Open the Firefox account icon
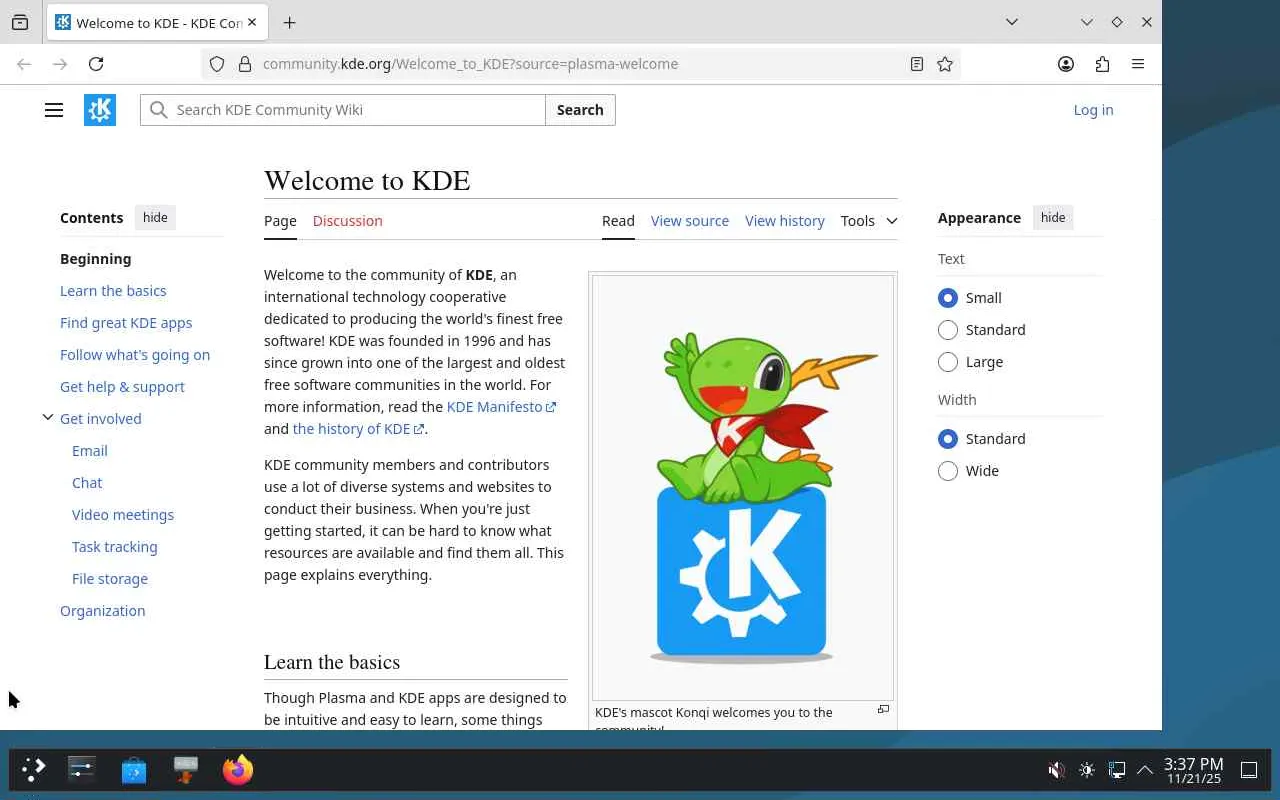Image resolution: width=1280 pixels, height=800 pixels. point(1066,64)
